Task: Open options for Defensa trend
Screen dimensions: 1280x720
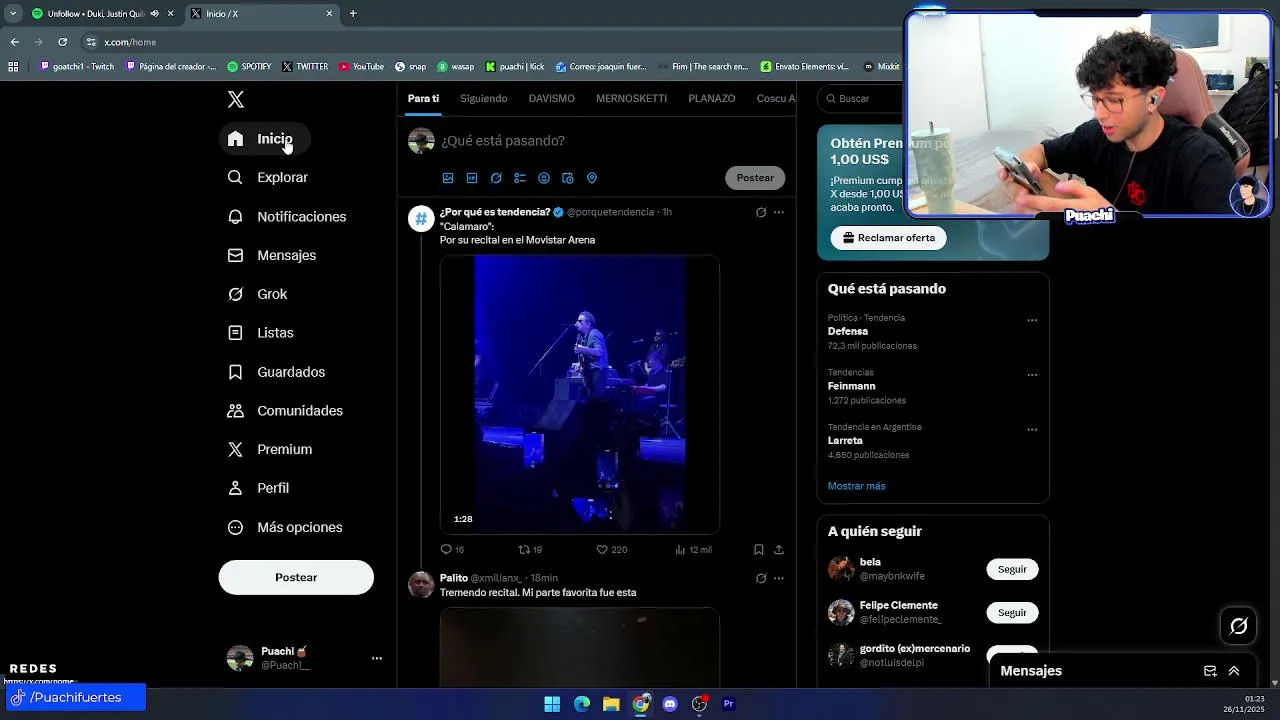Action: click(x=1032, y=321)
